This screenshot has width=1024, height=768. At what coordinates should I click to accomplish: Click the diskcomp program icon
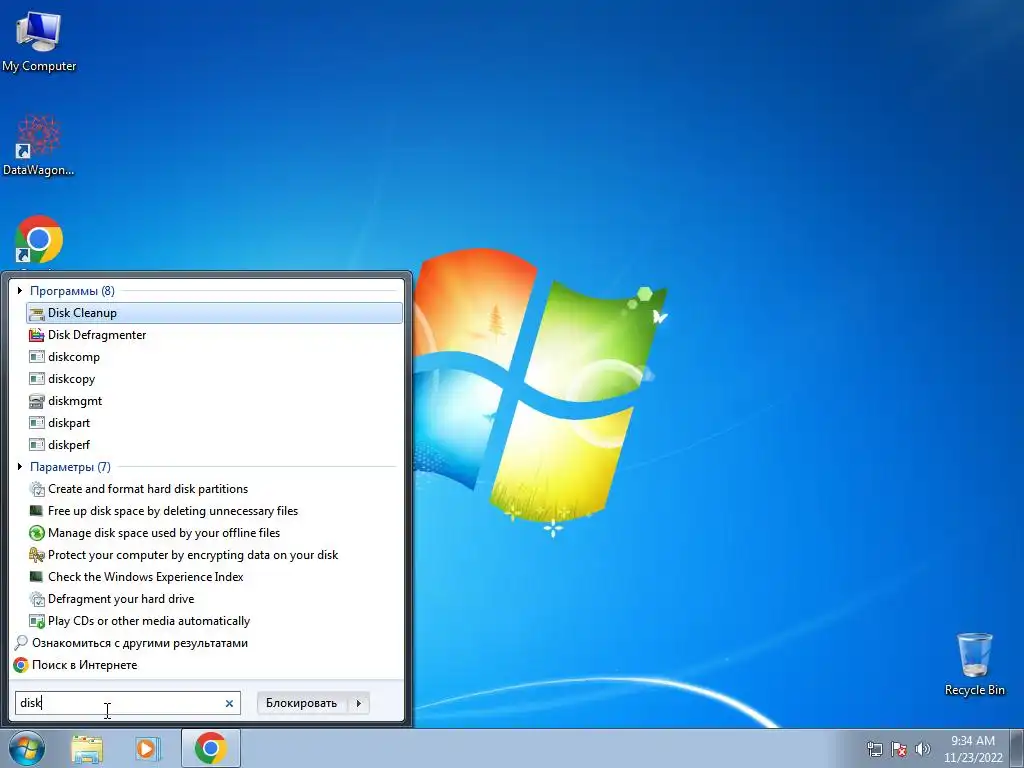pos(37,357)
